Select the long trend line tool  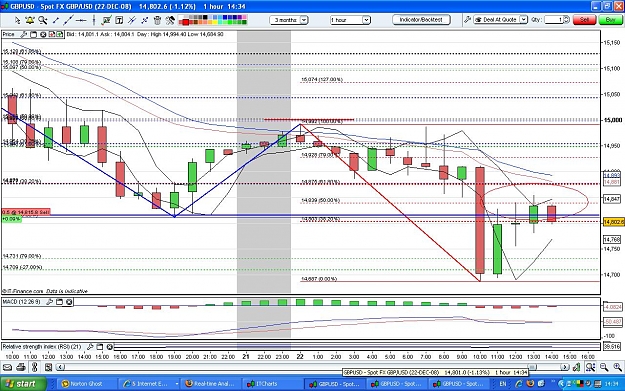coord(68,20)
